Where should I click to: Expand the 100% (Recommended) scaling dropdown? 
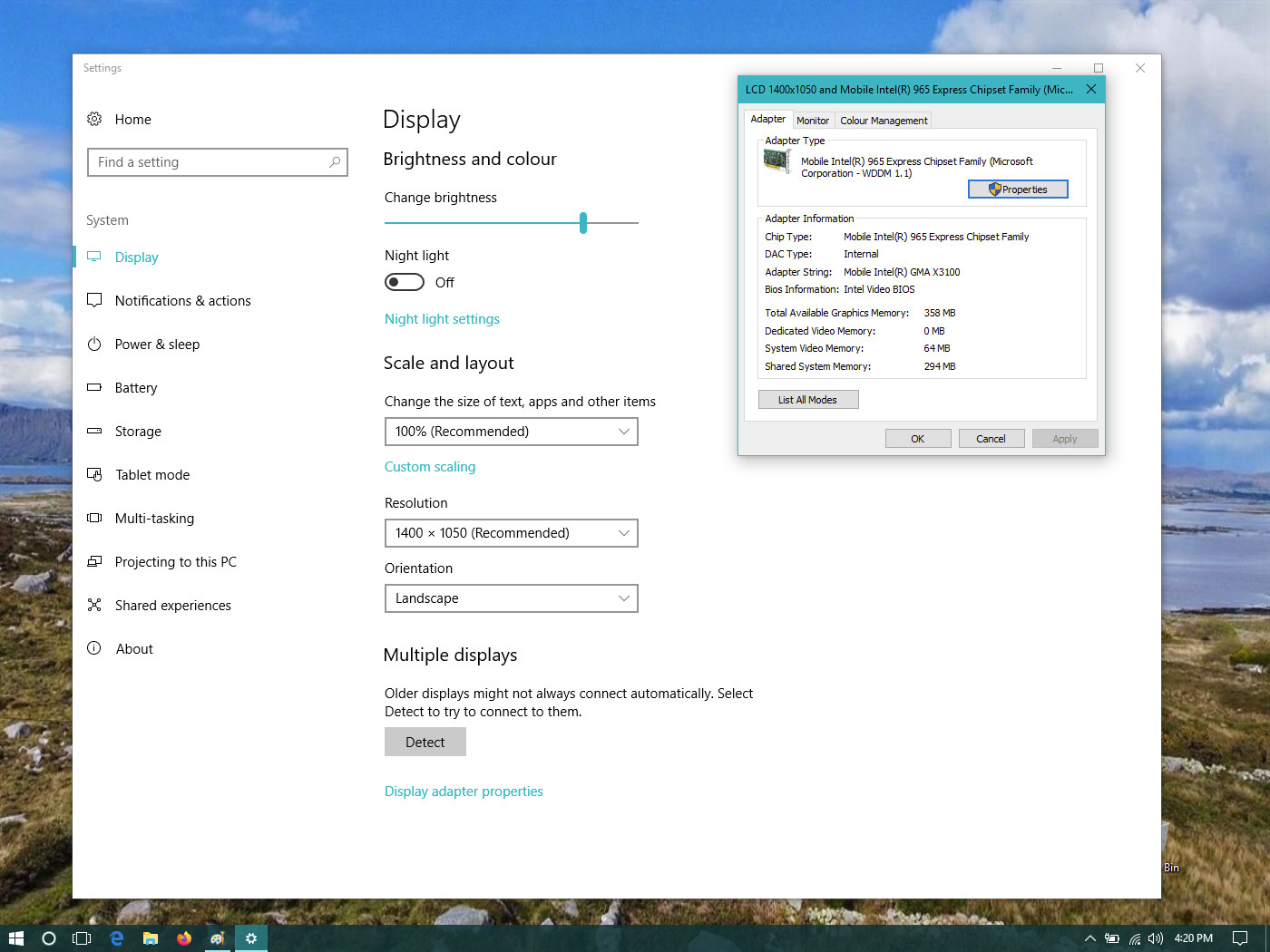(512, 432)
